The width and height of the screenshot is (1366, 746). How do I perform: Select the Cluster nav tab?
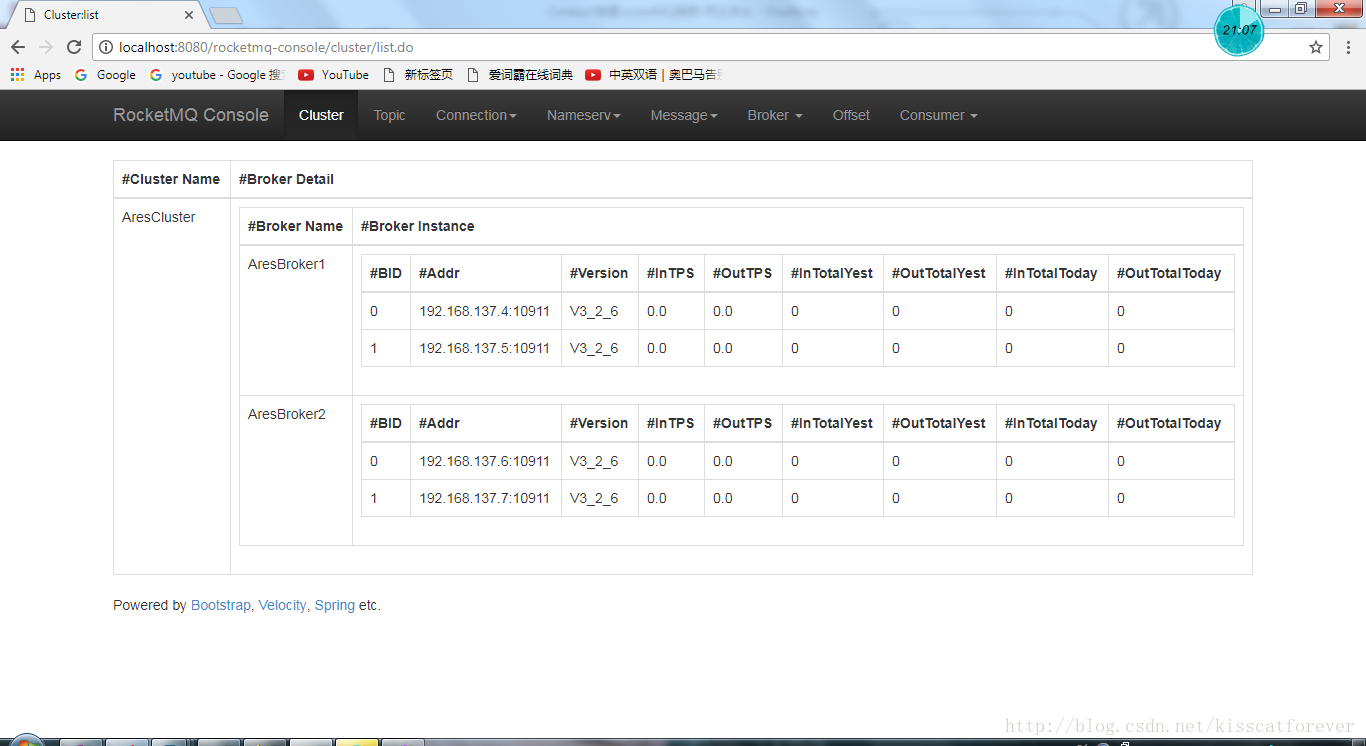[x=321, y=115]
